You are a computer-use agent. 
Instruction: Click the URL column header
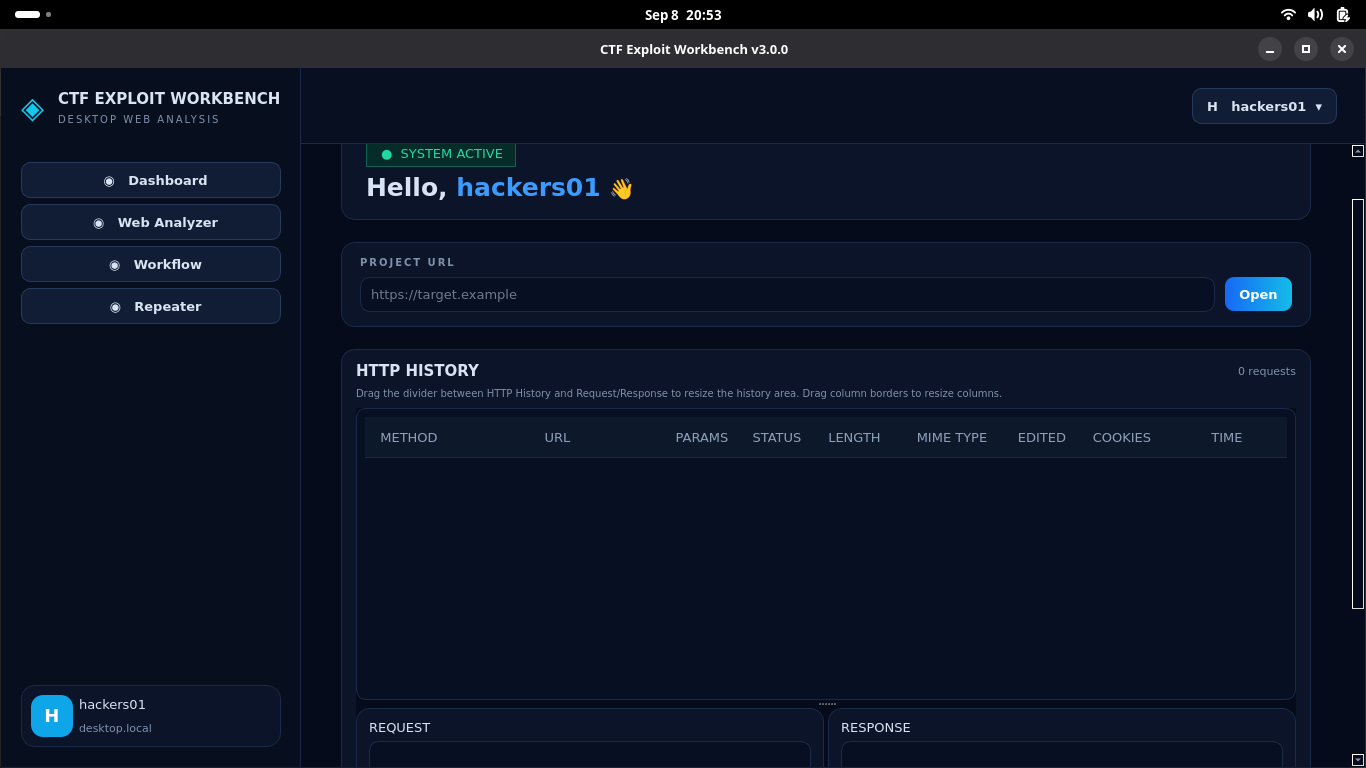pos(557,437)
